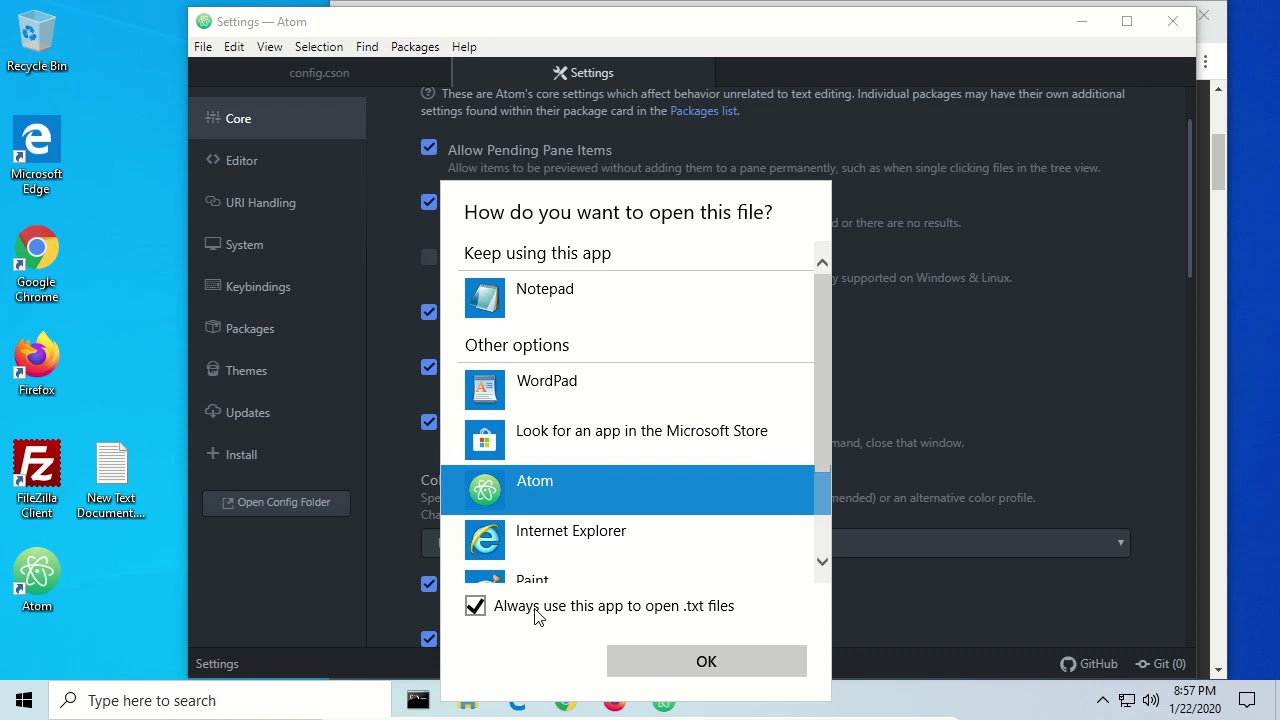This screenshot has width=1280, height=720.
Task: Open the Action Center notifications icon
Action: tap(1247, 700)
